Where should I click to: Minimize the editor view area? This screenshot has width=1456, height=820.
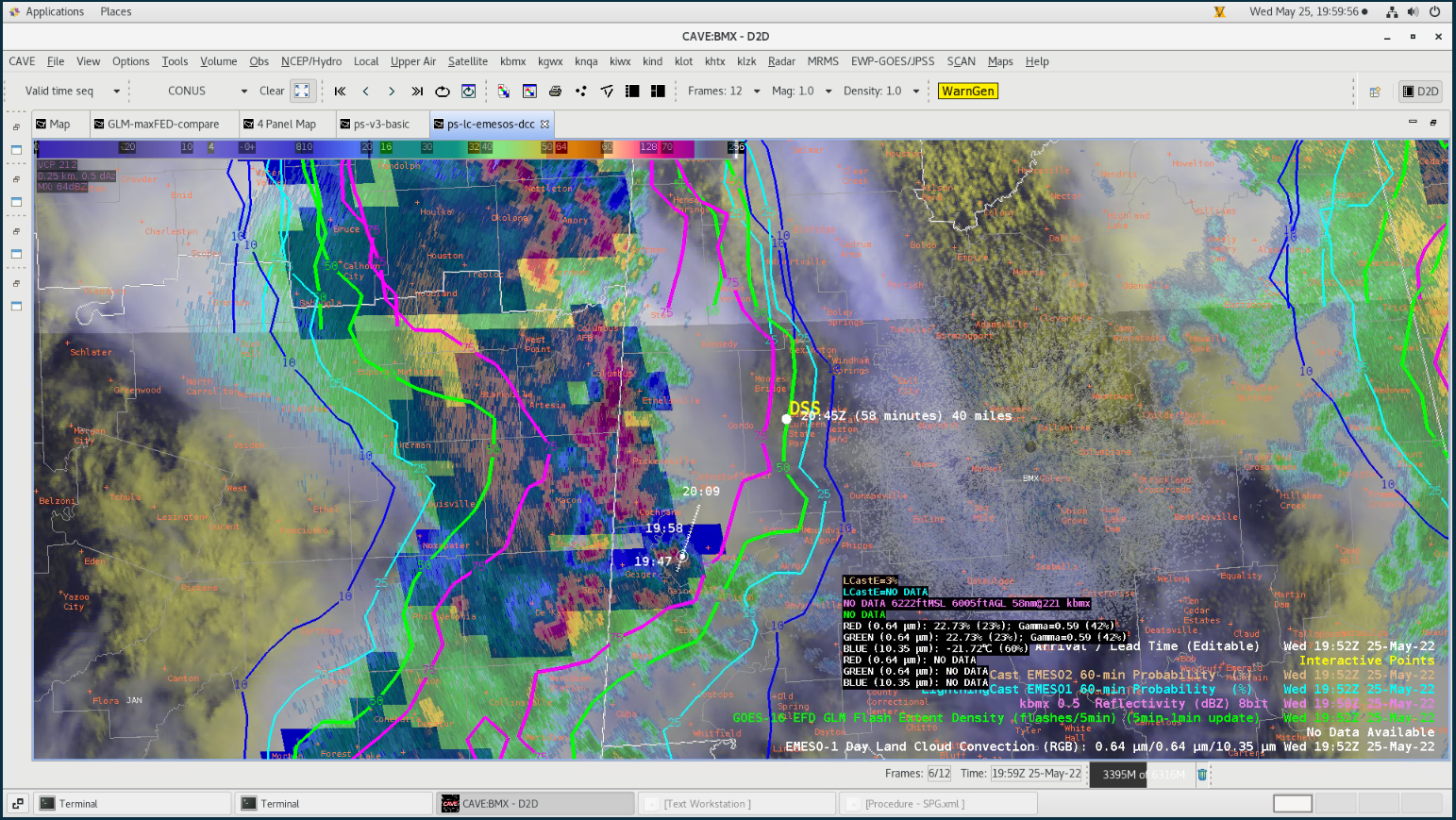(x=1413, y=122)
